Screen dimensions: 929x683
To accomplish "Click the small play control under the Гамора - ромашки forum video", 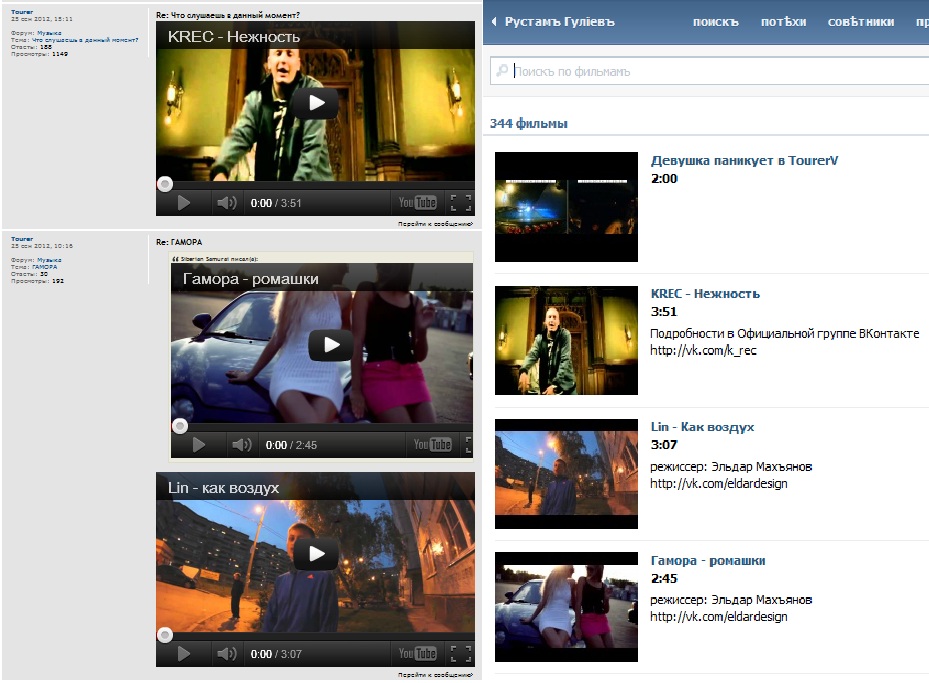I will pyautogui.click(x=198, y=445).
